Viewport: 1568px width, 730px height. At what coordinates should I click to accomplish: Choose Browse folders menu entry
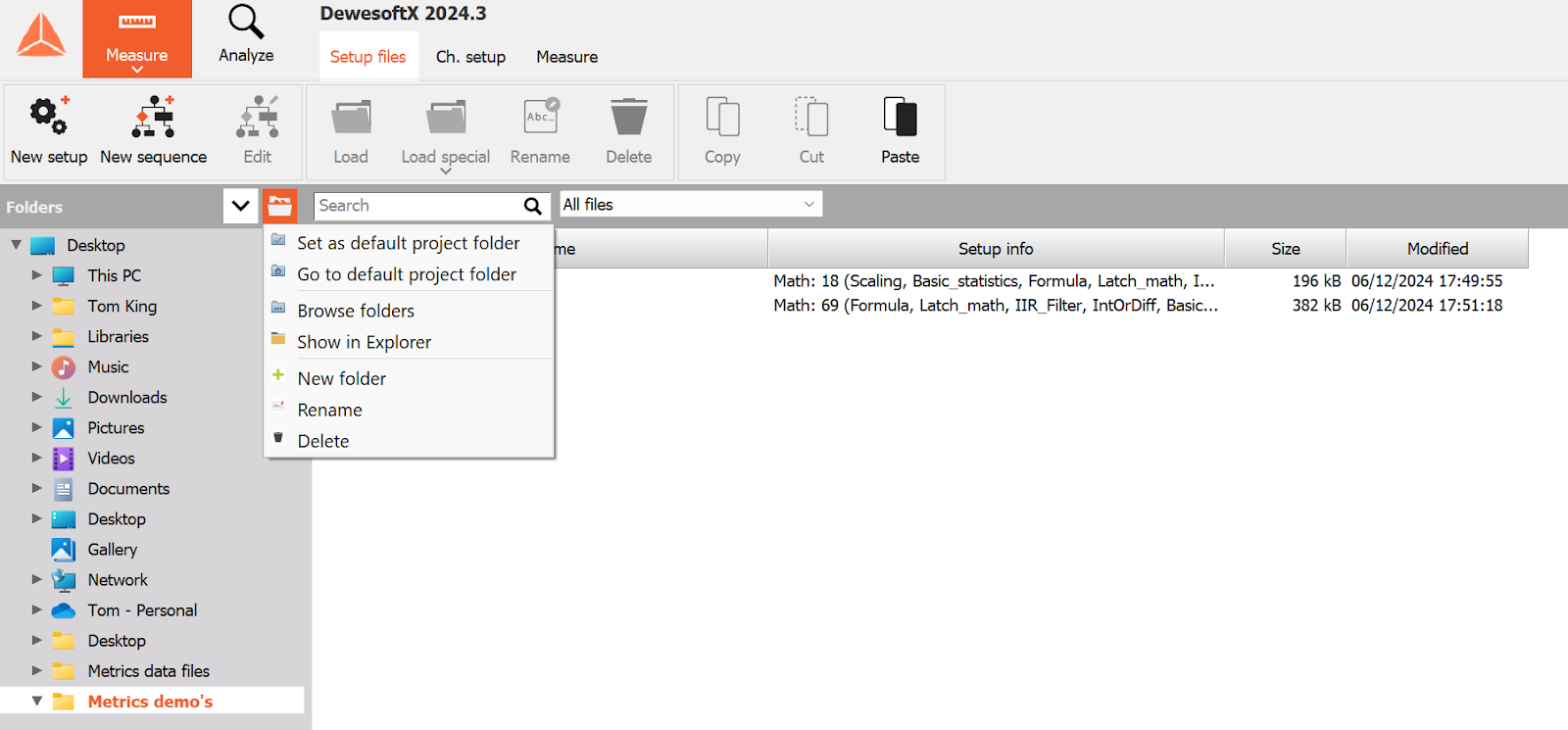(x=409, y=311)
